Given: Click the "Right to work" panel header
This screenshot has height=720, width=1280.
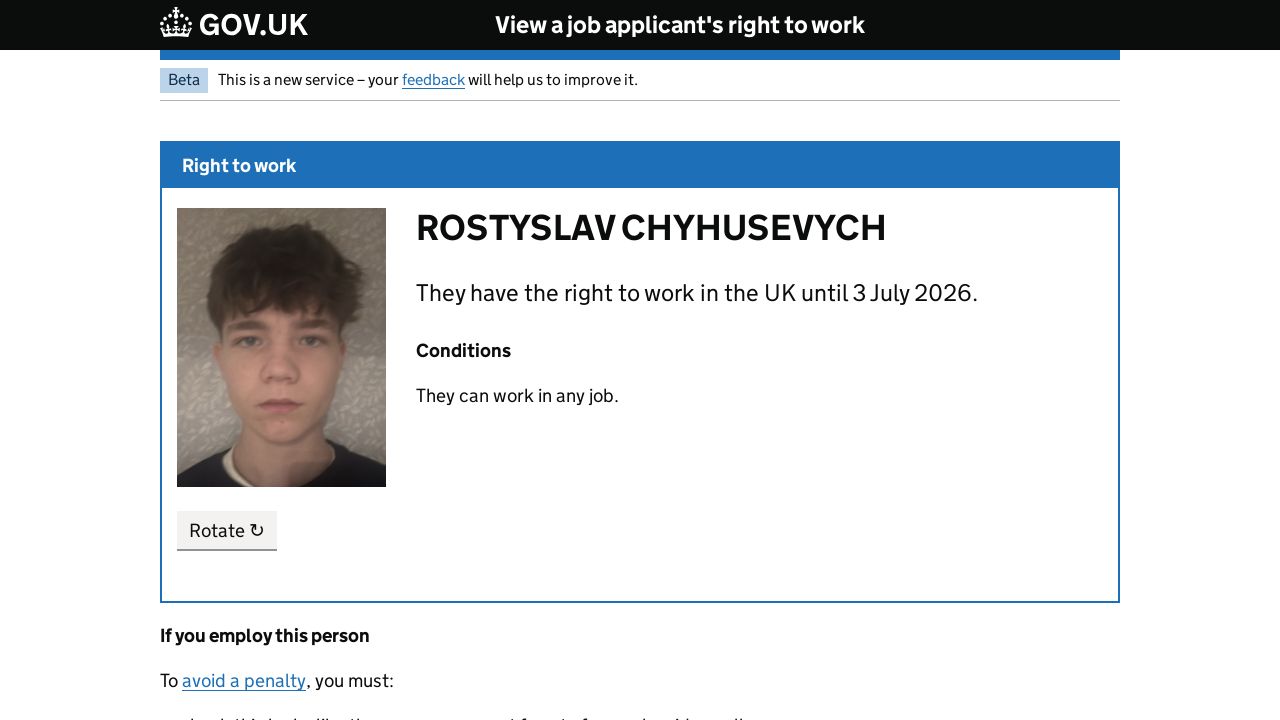Looking at the screenshot, I should click(239, 166).
